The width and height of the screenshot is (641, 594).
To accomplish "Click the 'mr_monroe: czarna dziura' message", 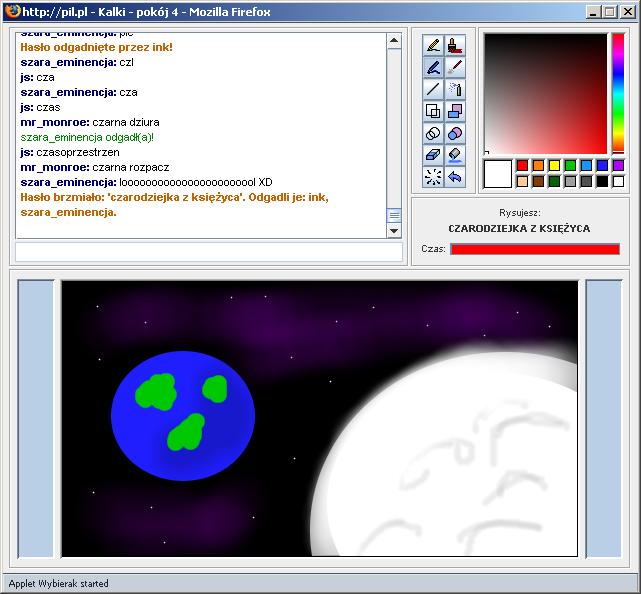I will pos(90,122).
